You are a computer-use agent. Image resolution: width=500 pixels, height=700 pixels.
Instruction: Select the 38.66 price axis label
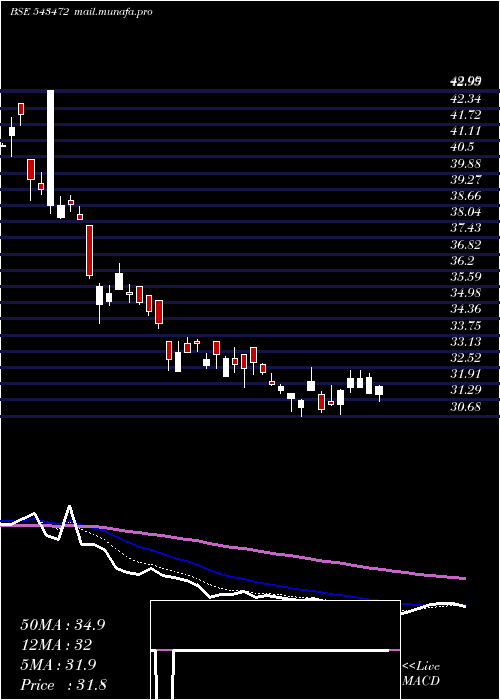(x=466, y=196)
